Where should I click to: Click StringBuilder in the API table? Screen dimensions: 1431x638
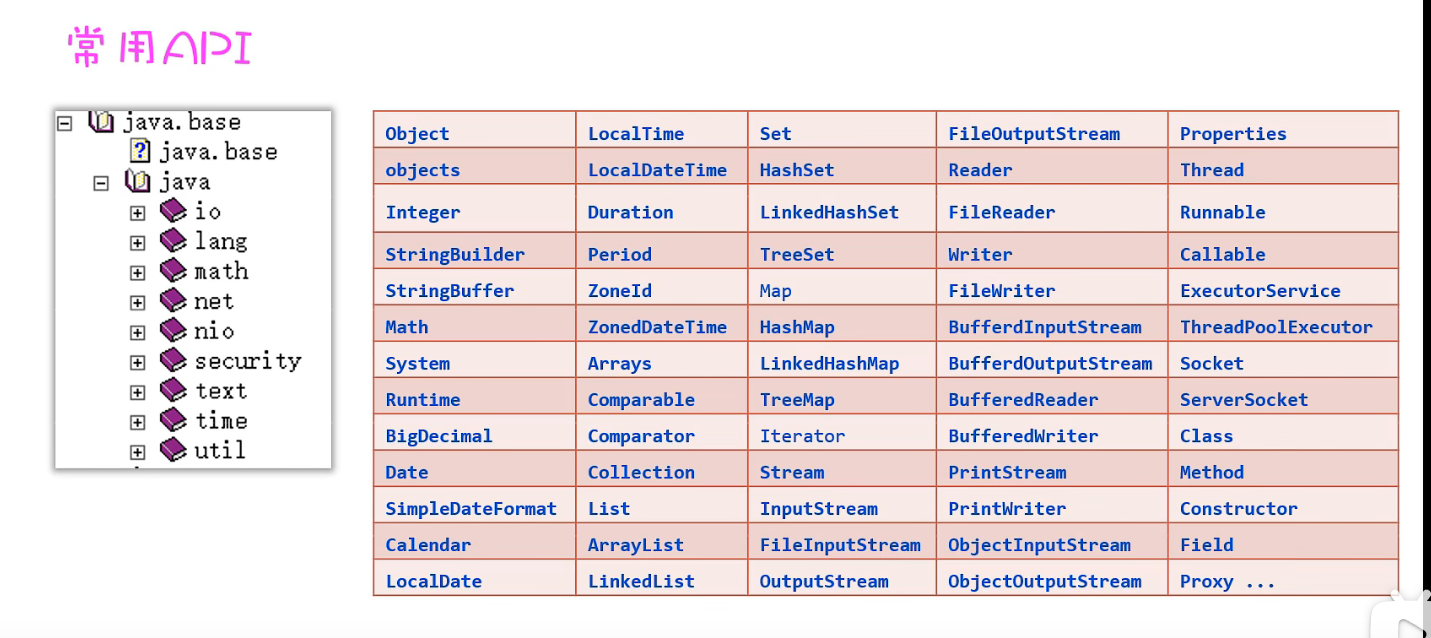(455, 255)
